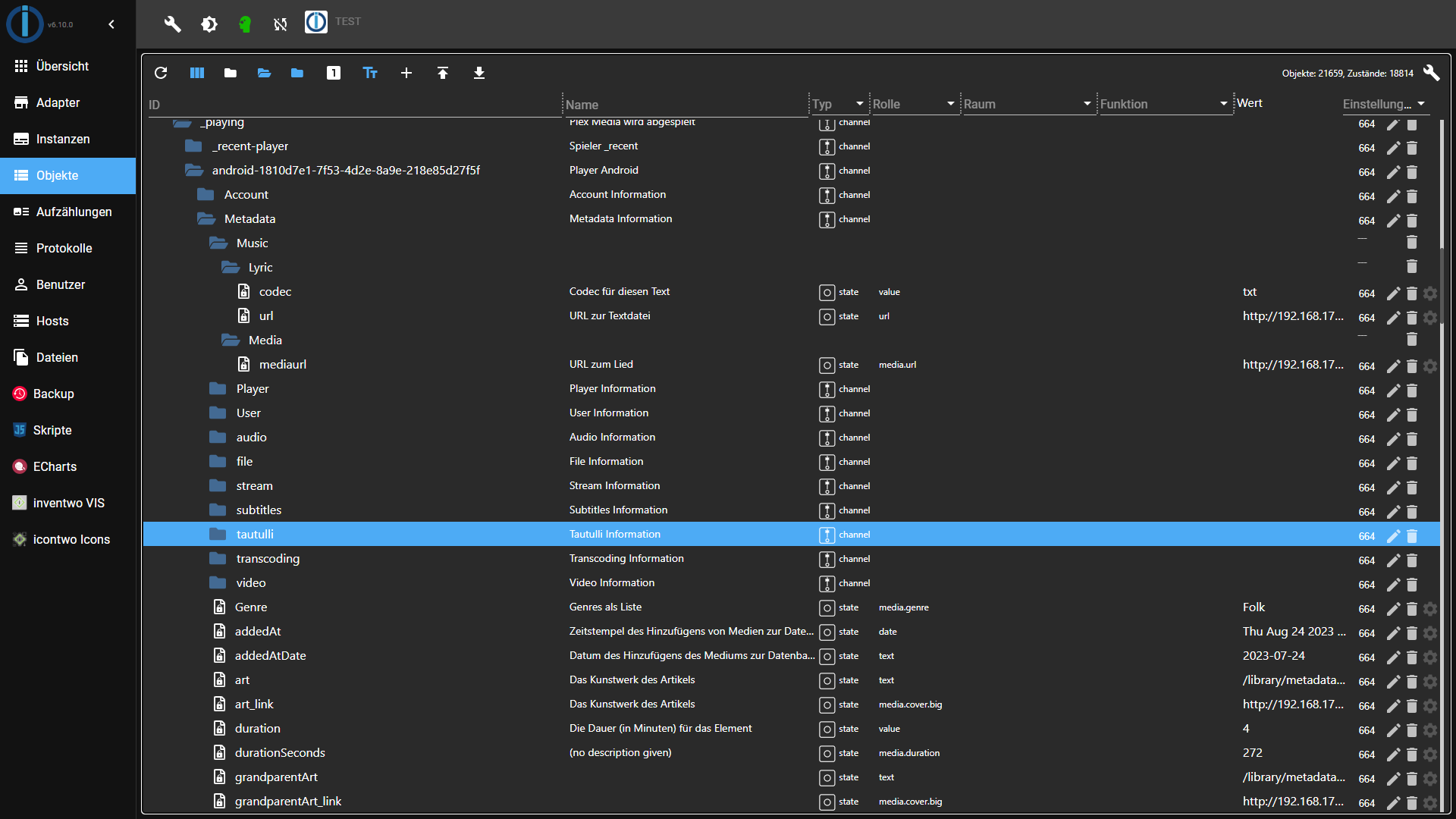Viewport: 1456px width, 819px height.
Task: Click the ID filter input field
Action: click(349, 105)
